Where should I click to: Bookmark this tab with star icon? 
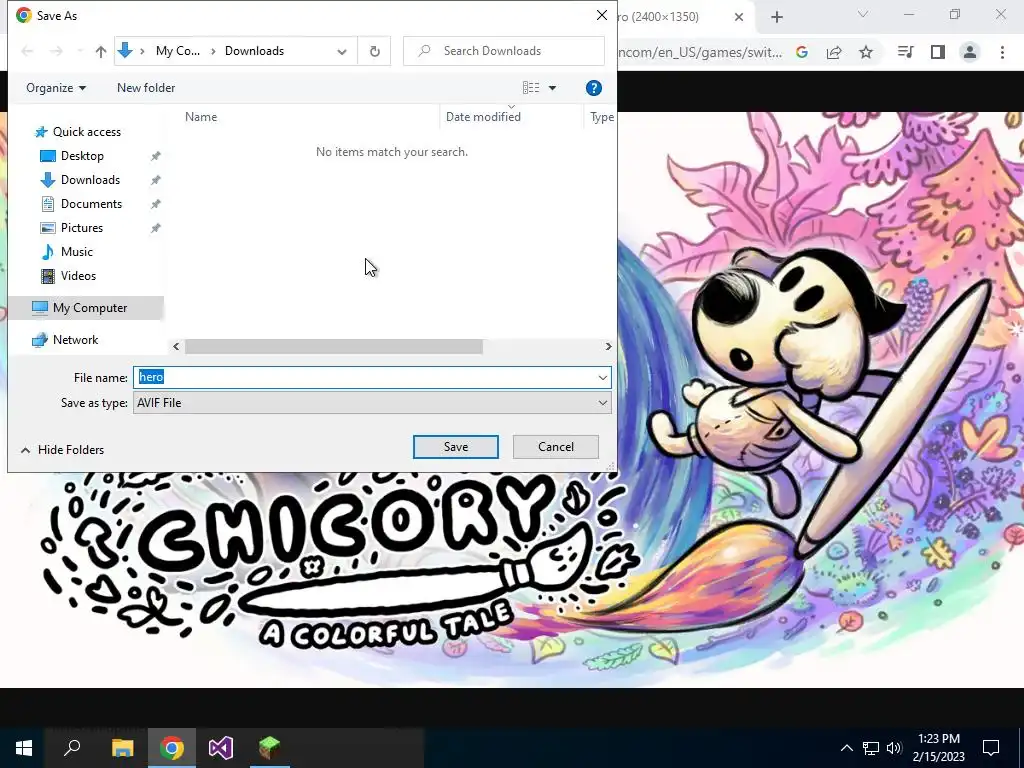(x=866, y=52)
